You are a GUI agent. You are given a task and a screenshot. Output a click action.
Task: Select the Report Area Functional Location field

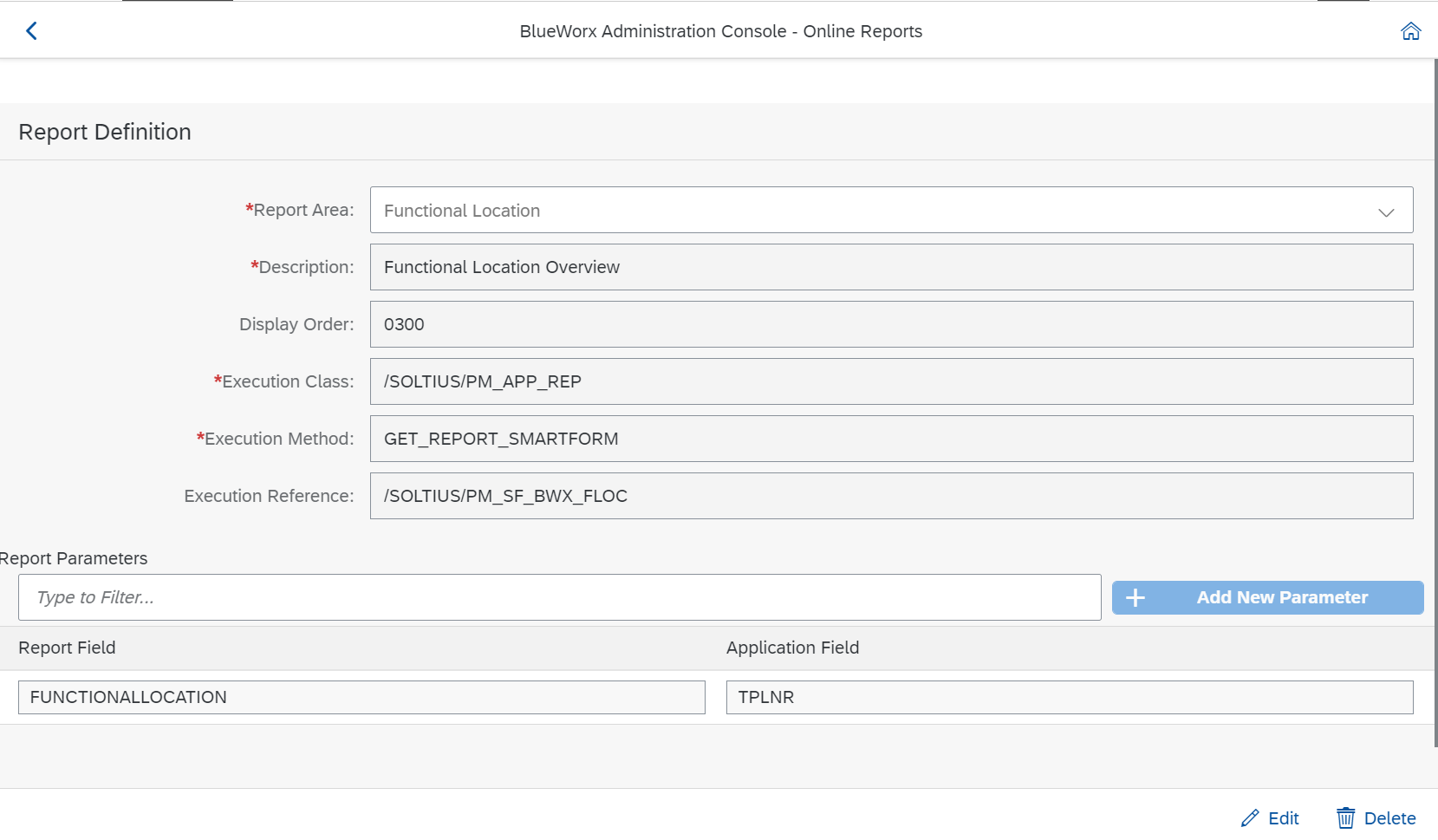coord(891,210)
